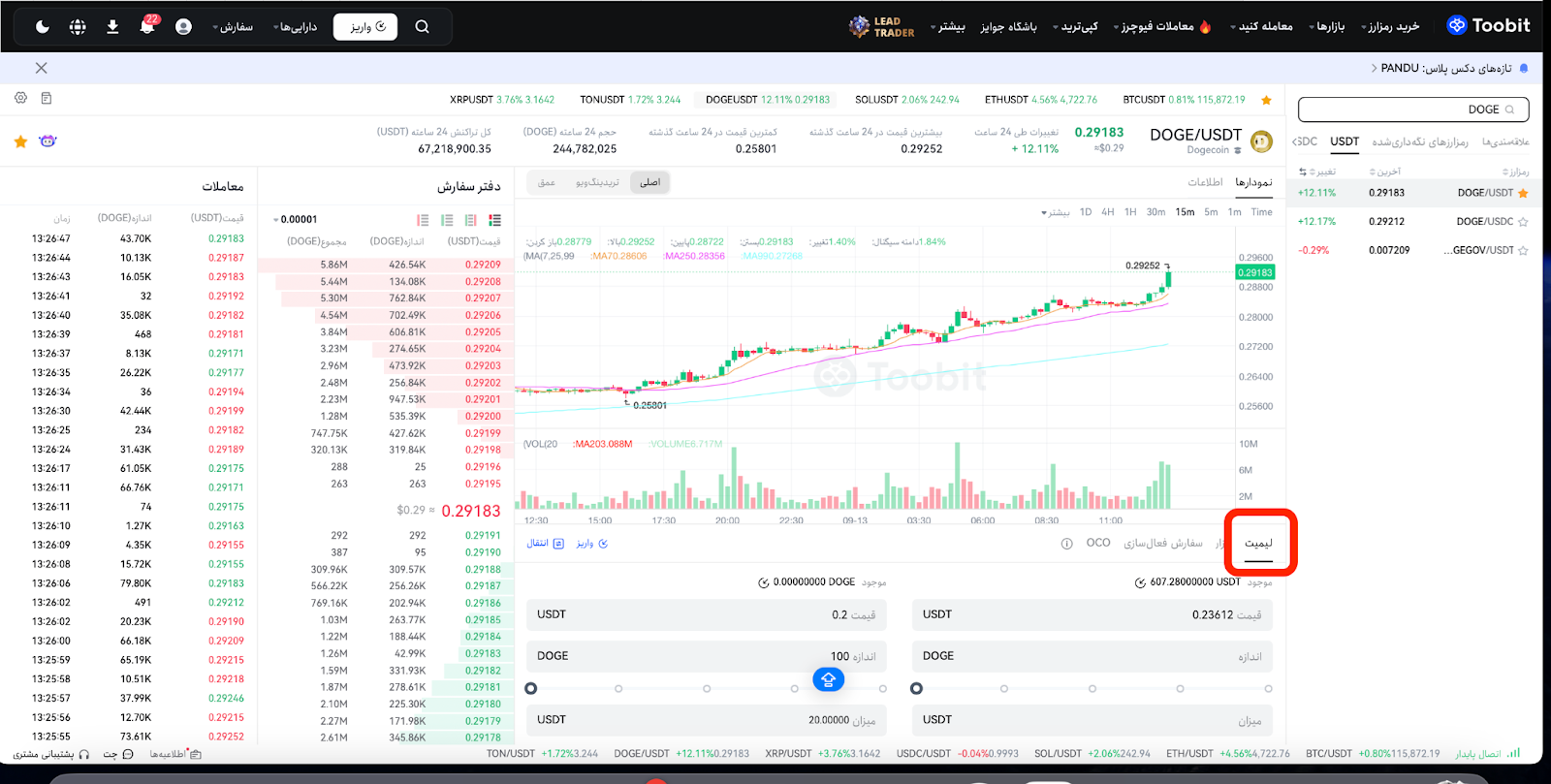Click sell amount slider start handle
The width and height of the screenshot is (1551, 784).
[x=530, y=689]
